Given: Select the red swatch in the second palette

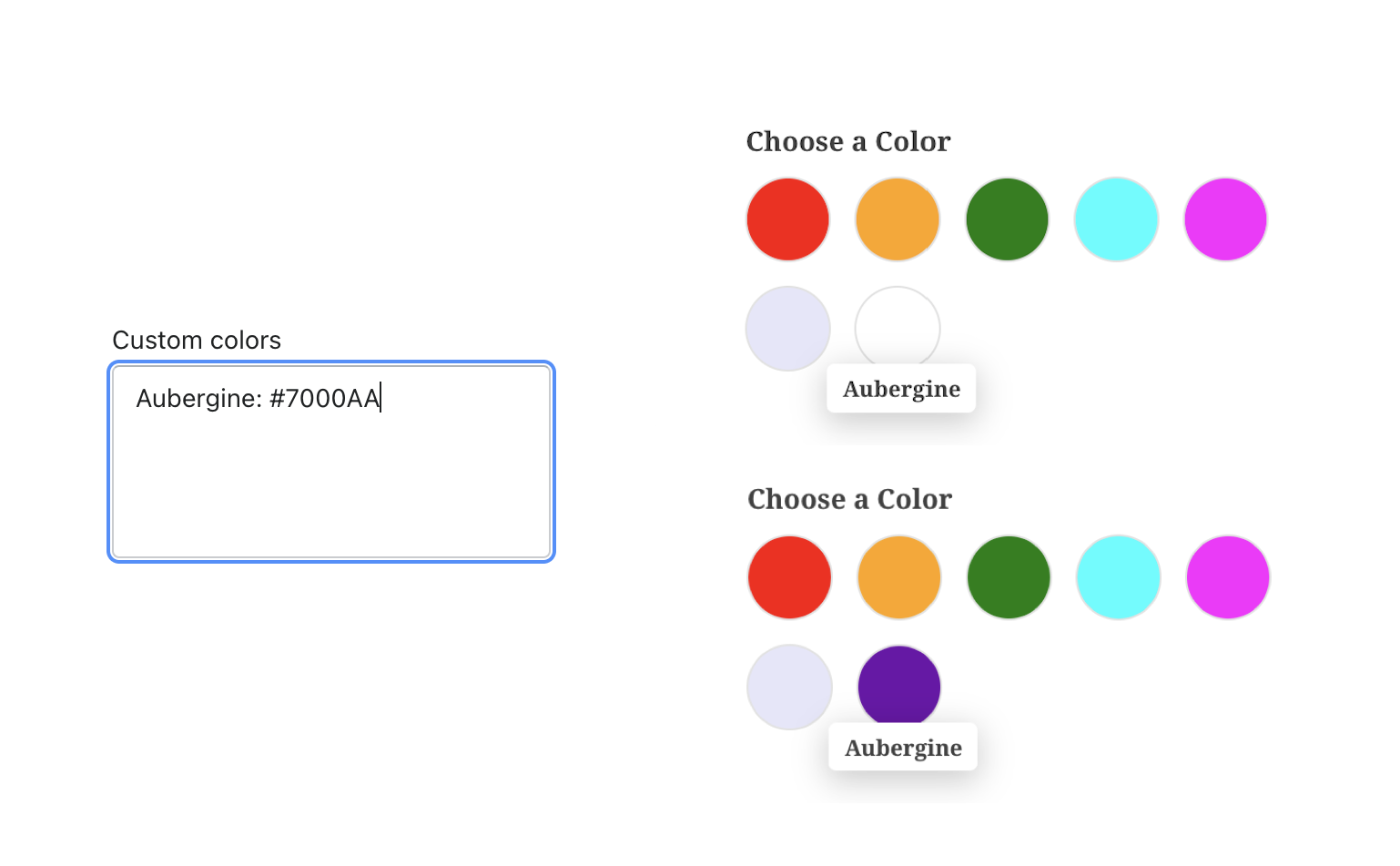Looking at the screenshot, I should (790, 577).
